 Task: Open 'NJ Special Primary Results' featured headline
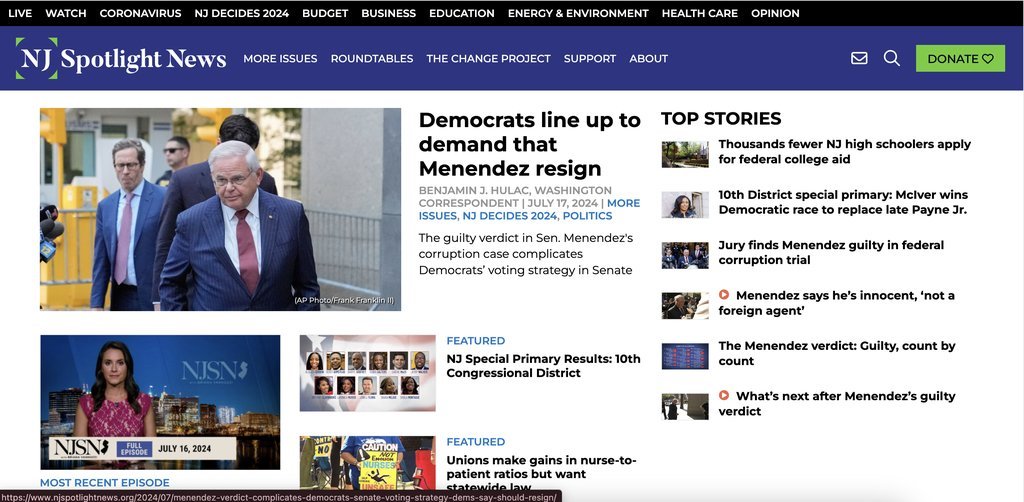click(x=543, y=366)
